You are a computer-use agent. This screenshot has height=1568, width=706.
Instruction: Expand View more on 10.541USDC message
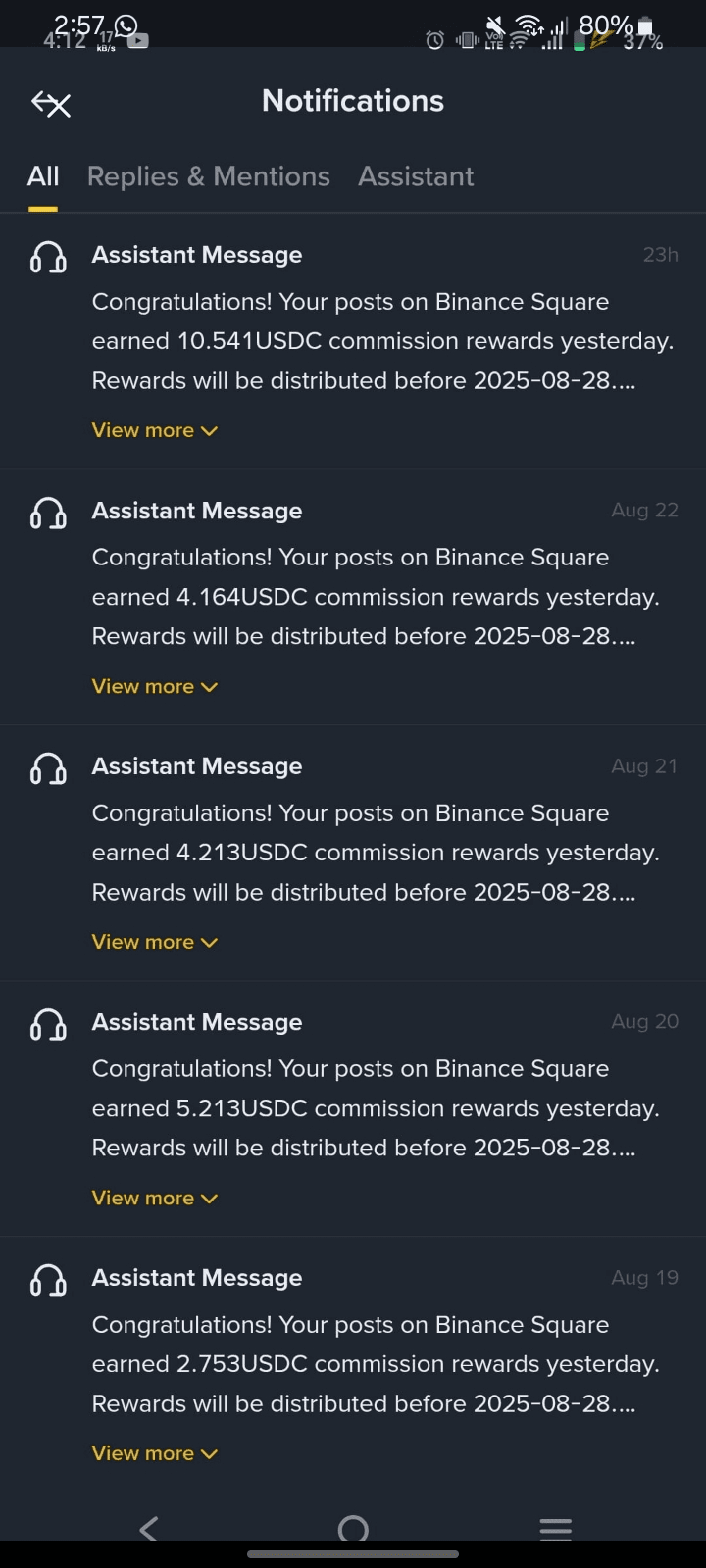pos(154,430)
